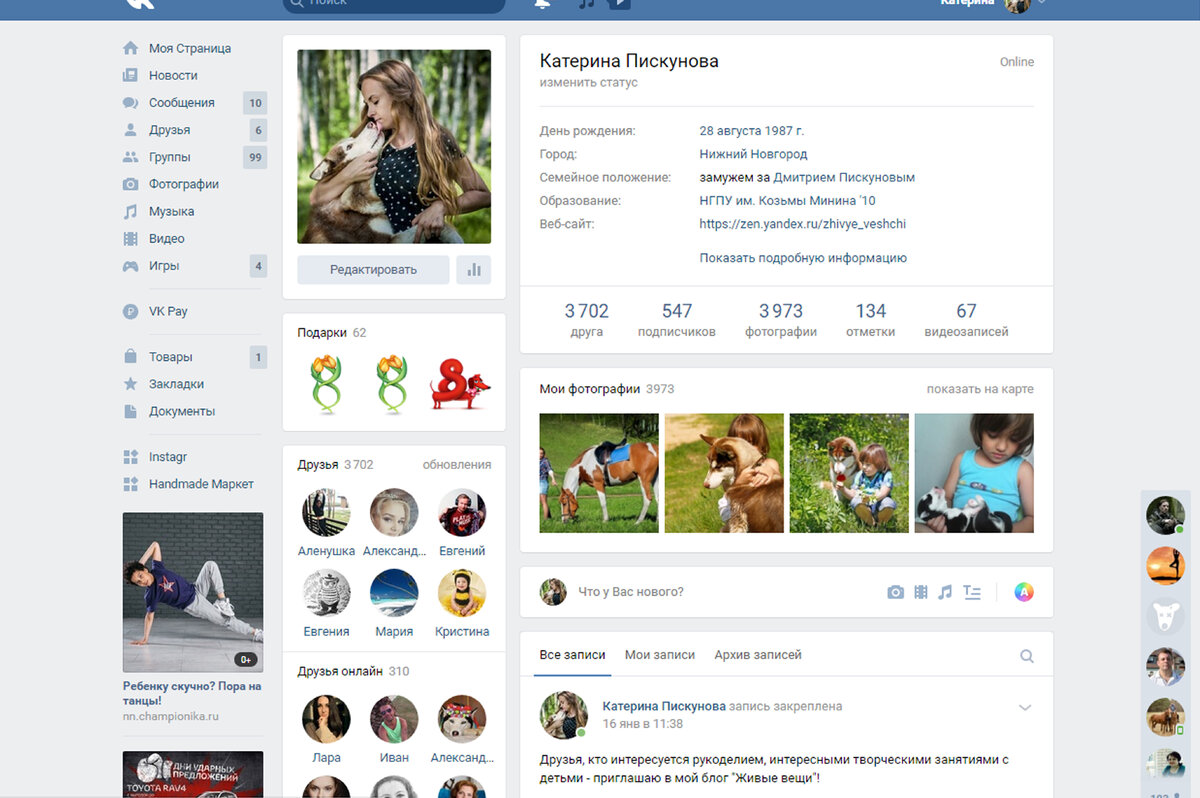Open 547 подписчиков counter
1200x798 pixels.
tap(677, 320)
